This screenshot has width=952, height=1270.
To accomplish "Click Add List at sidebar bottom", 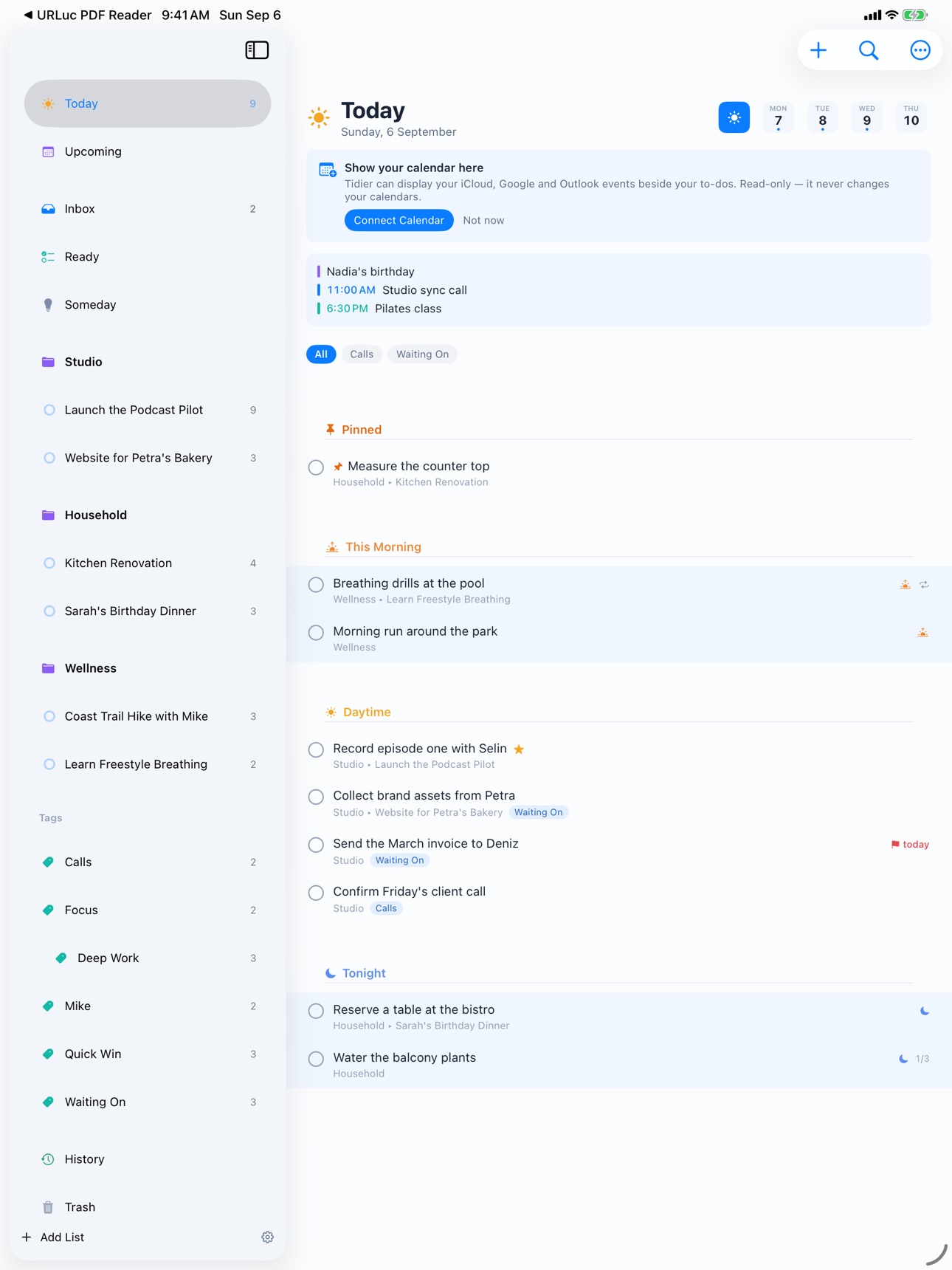I will [x=53, y=1237].
